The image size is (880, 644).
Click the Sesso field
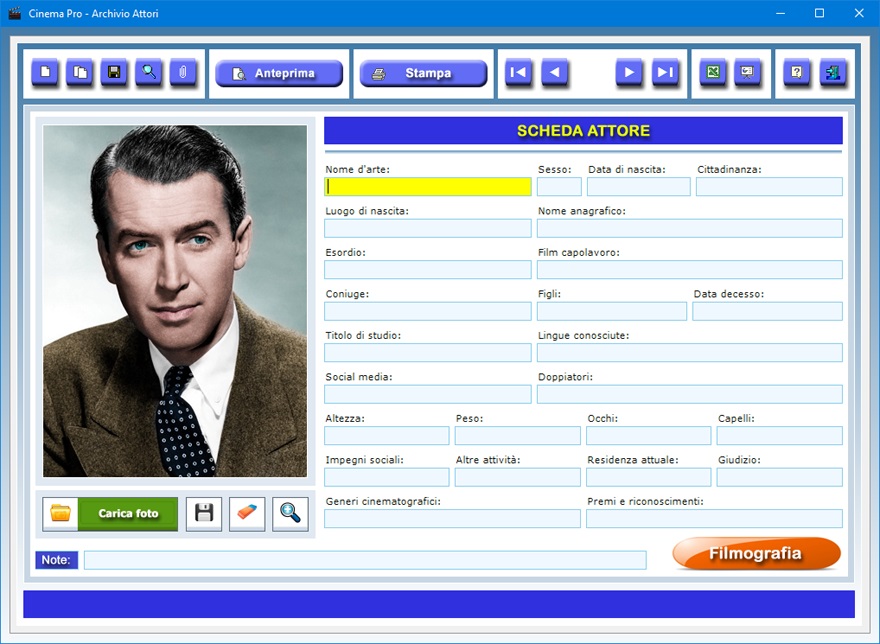click(x=559, y=186)
